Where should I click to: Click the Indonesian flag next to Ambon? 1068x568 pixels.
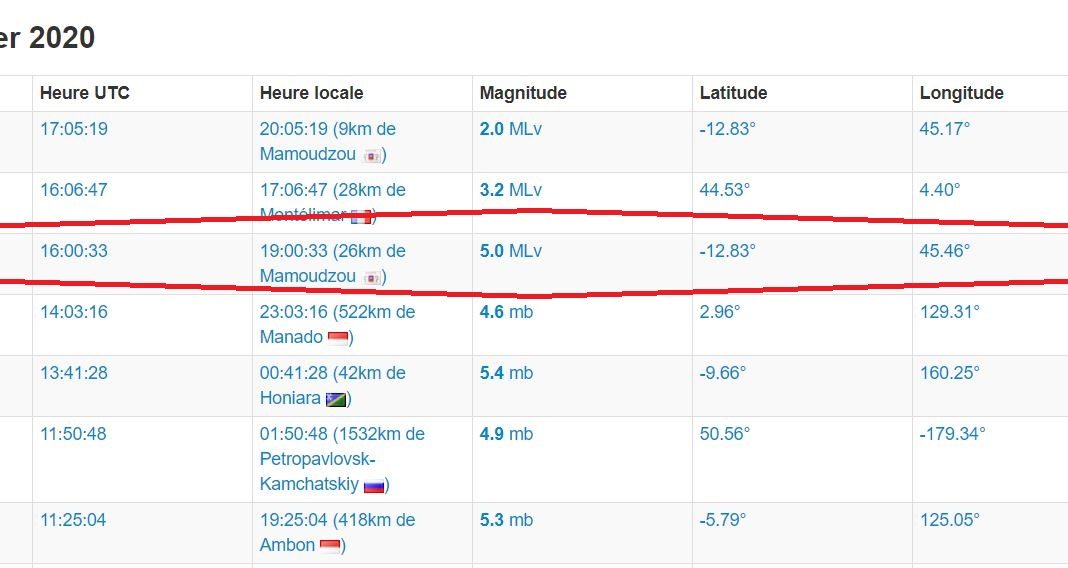coord(330,546)
